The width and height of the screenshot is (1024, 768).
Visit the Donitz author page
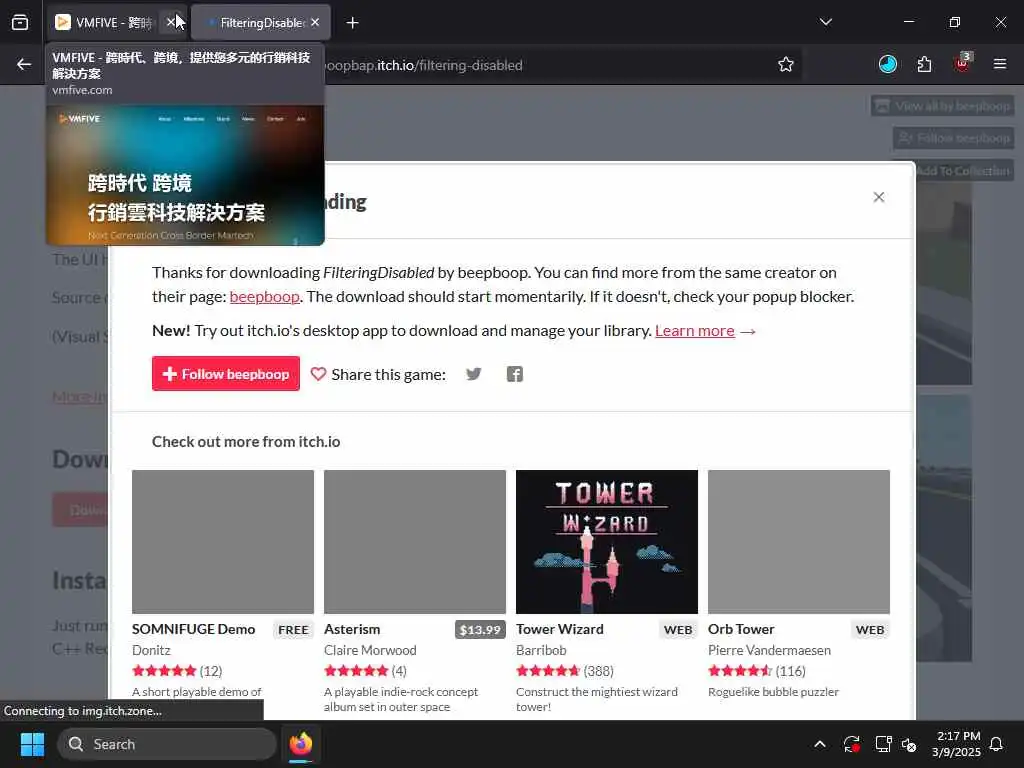[x=151, y=650]
